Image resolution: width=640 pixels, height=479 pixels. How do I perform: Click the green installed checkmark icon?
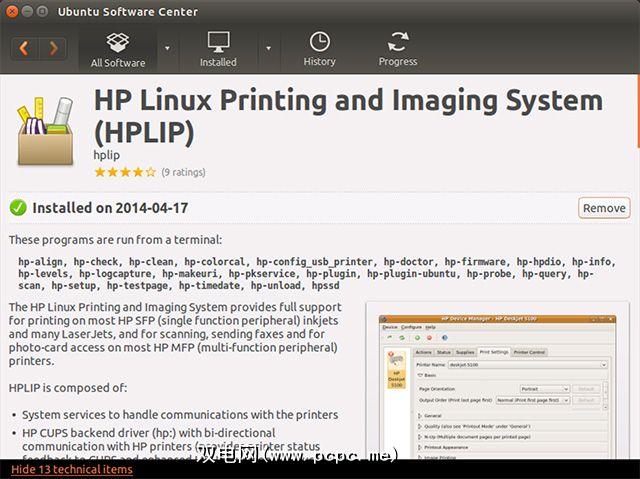click(18, 208)
